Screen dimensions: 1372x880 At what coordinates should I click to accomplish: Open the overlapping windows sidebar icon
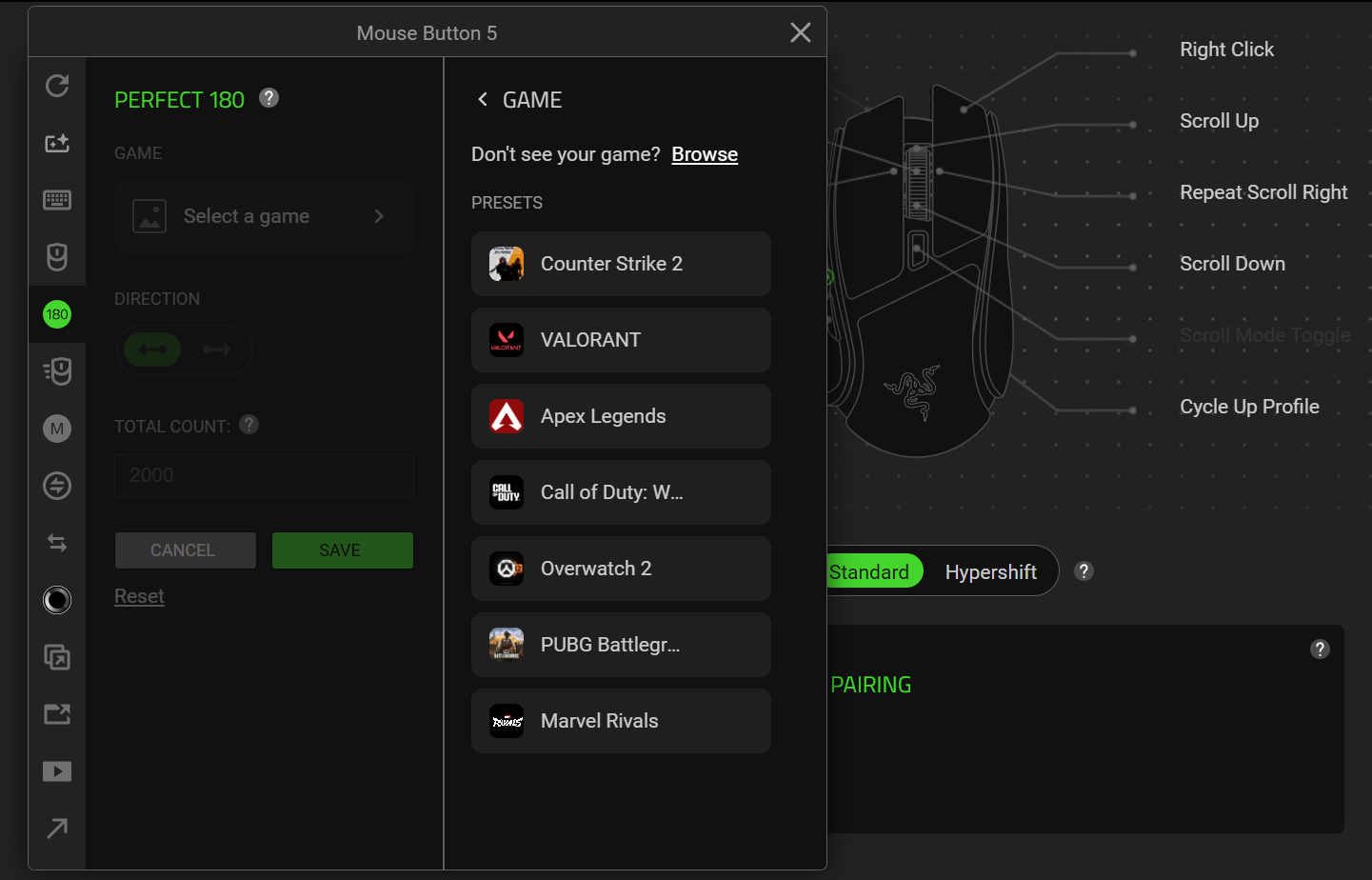(x=57, y=657)
